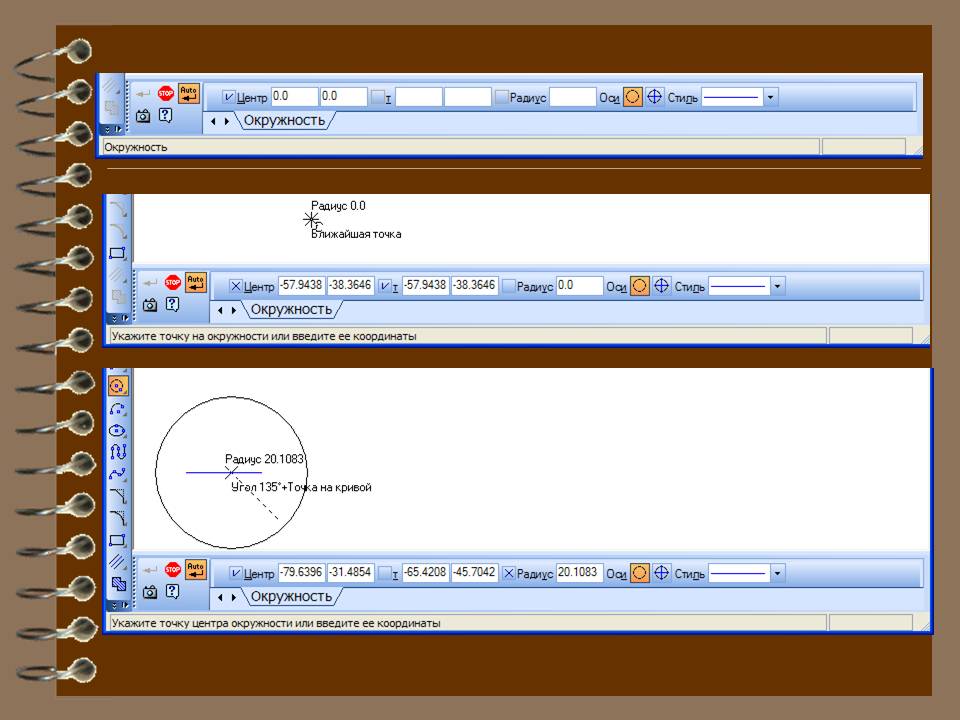Screen dimensions: 960x720
Task: Select the Окружность tab in top panel
Action: click(x=285, y=121)
